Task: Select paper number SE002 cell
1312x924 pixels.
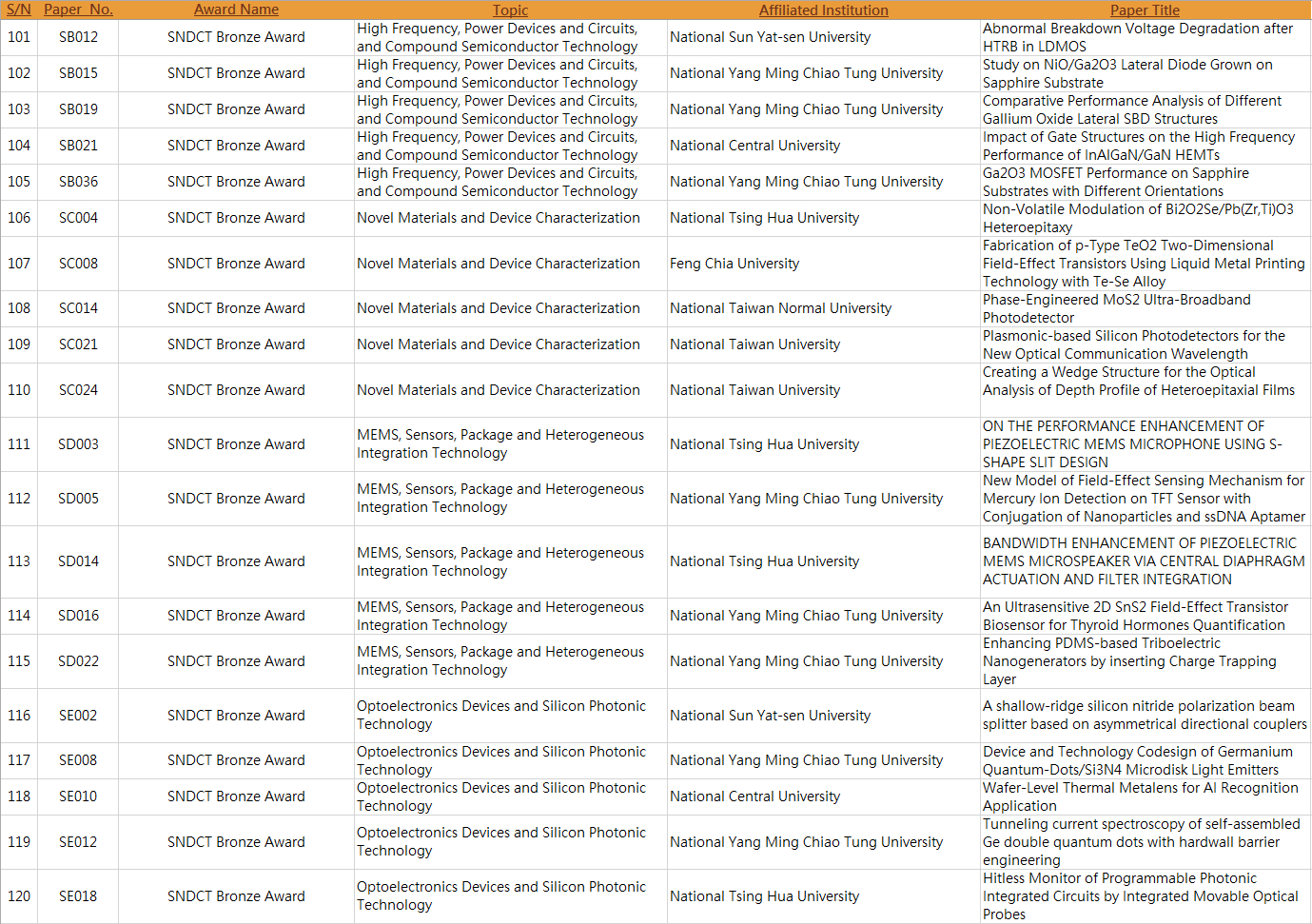Action: click(78, 716)
